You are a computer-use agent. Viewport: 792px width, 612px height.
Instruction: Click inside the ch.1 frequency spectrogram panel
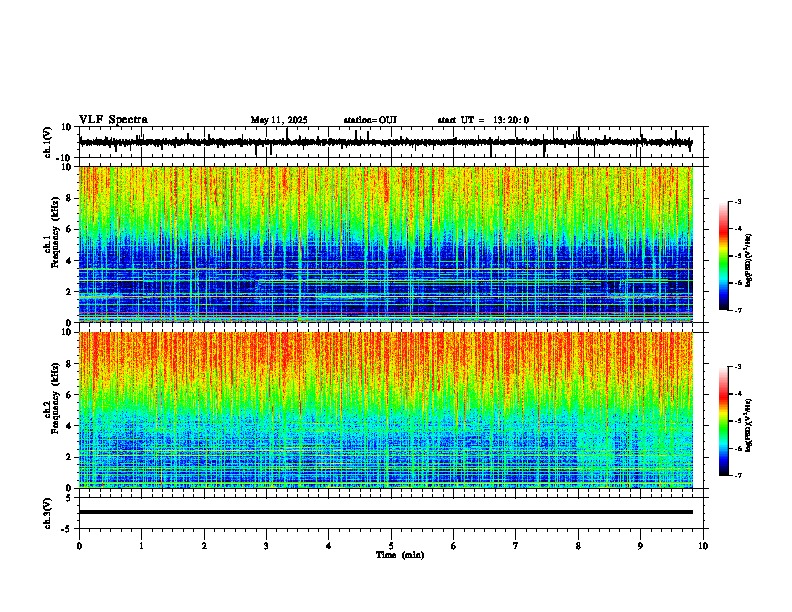point(386,244)
